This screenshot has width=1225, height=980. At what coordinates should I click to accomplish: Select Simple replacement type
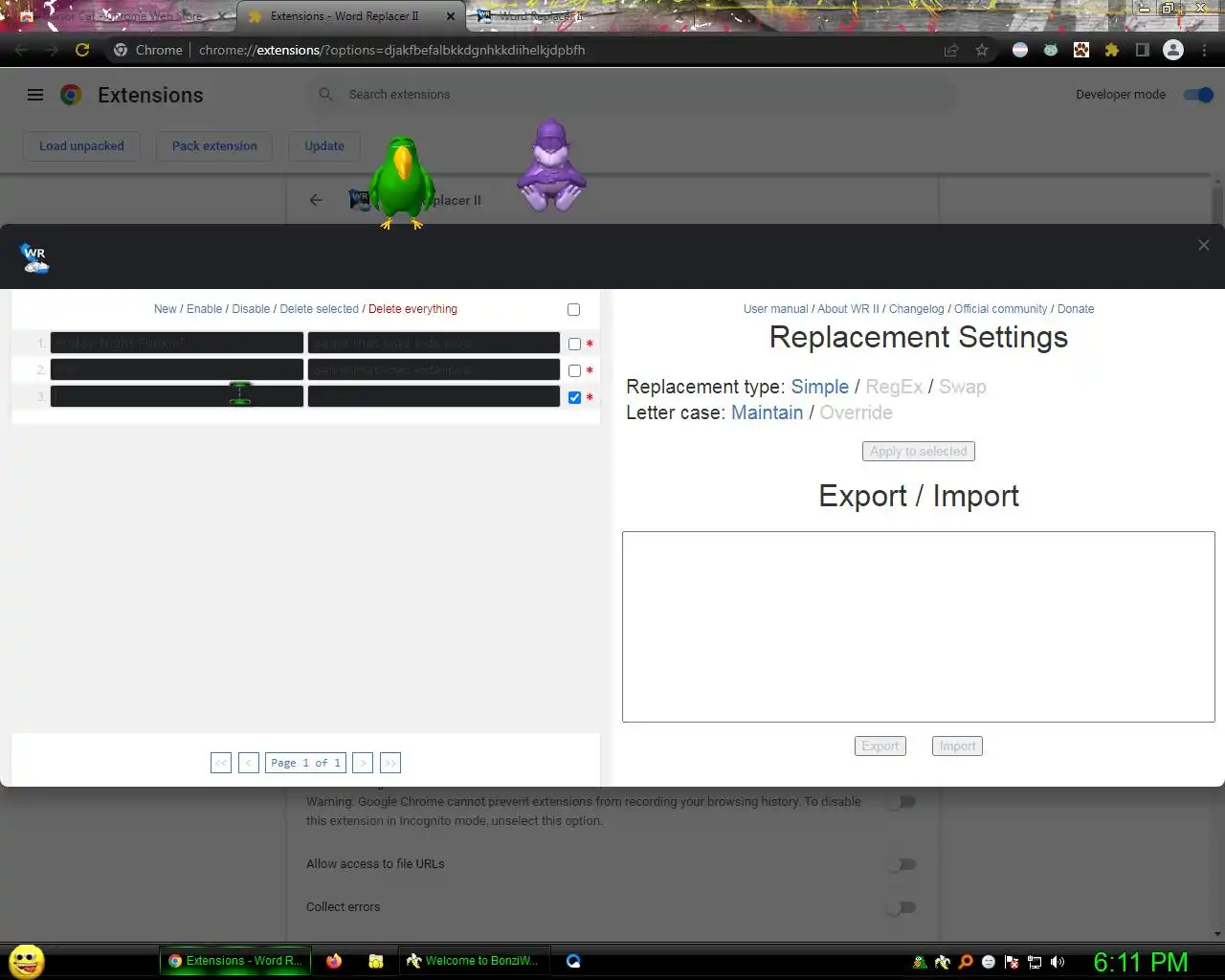[x=819, y=387]
